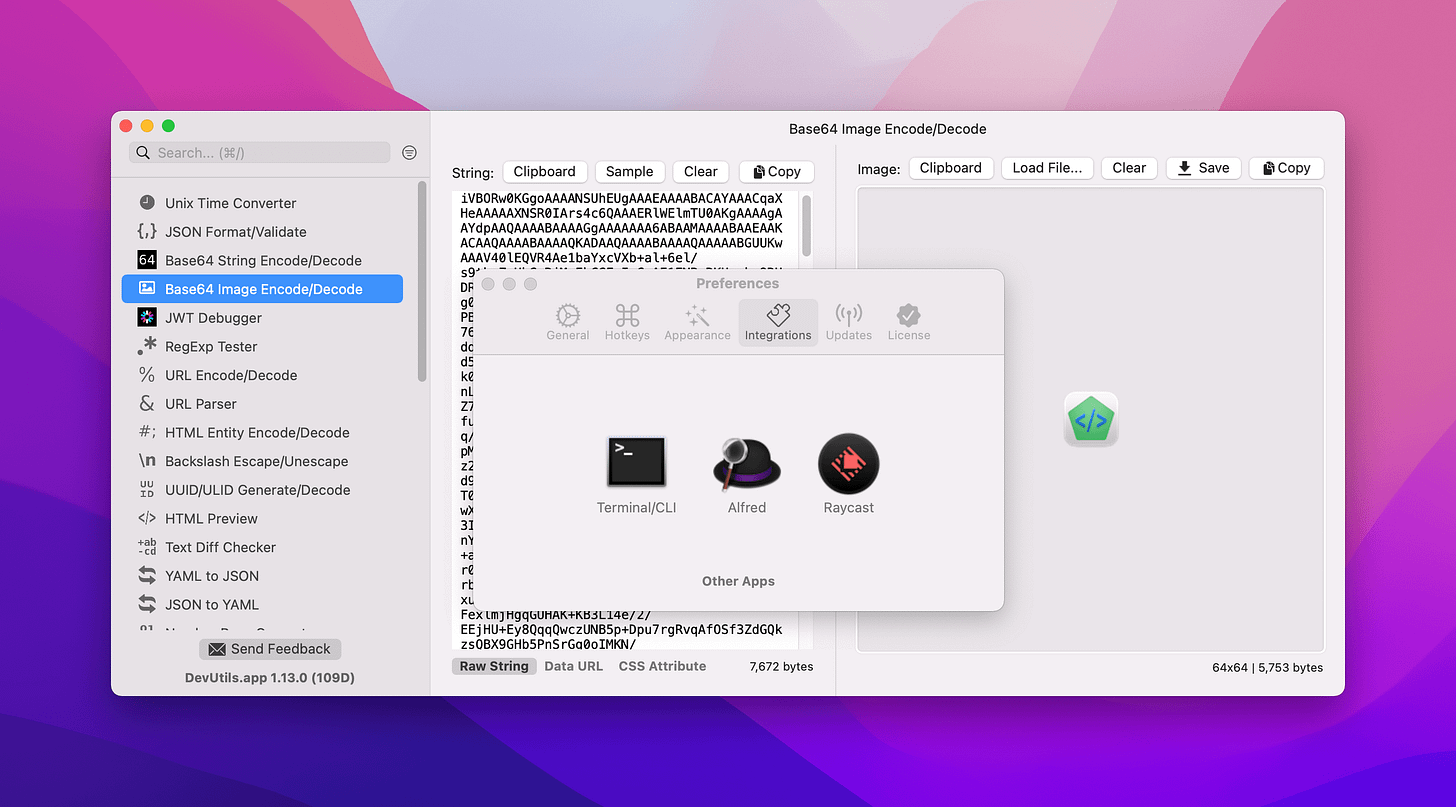The image size is (1456, 807).
Task: Select JSON Format/Validate in the sidebar
Action: [262, 231]
